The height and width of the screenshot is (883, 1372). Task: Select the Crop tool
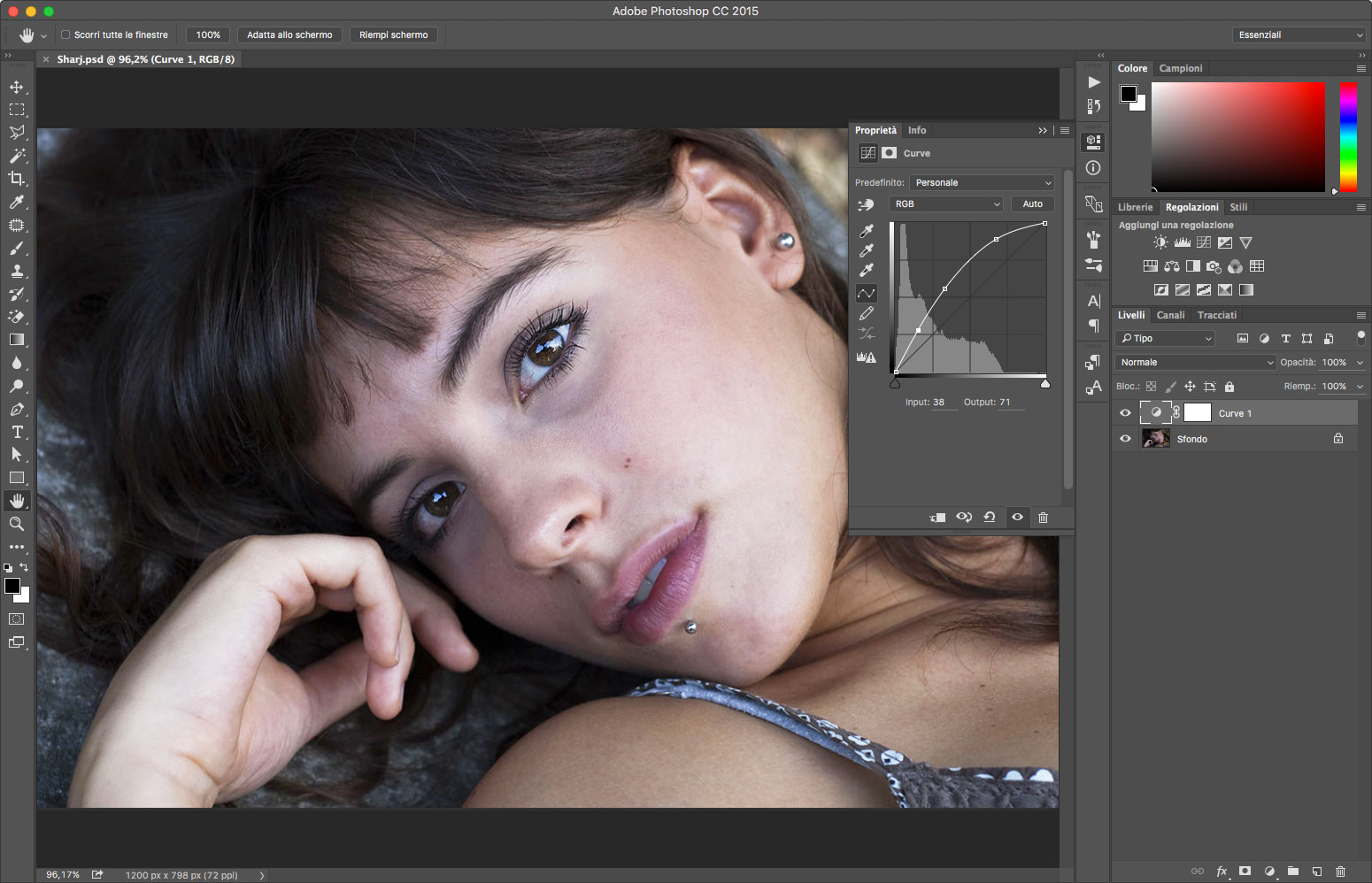[17, 179]
